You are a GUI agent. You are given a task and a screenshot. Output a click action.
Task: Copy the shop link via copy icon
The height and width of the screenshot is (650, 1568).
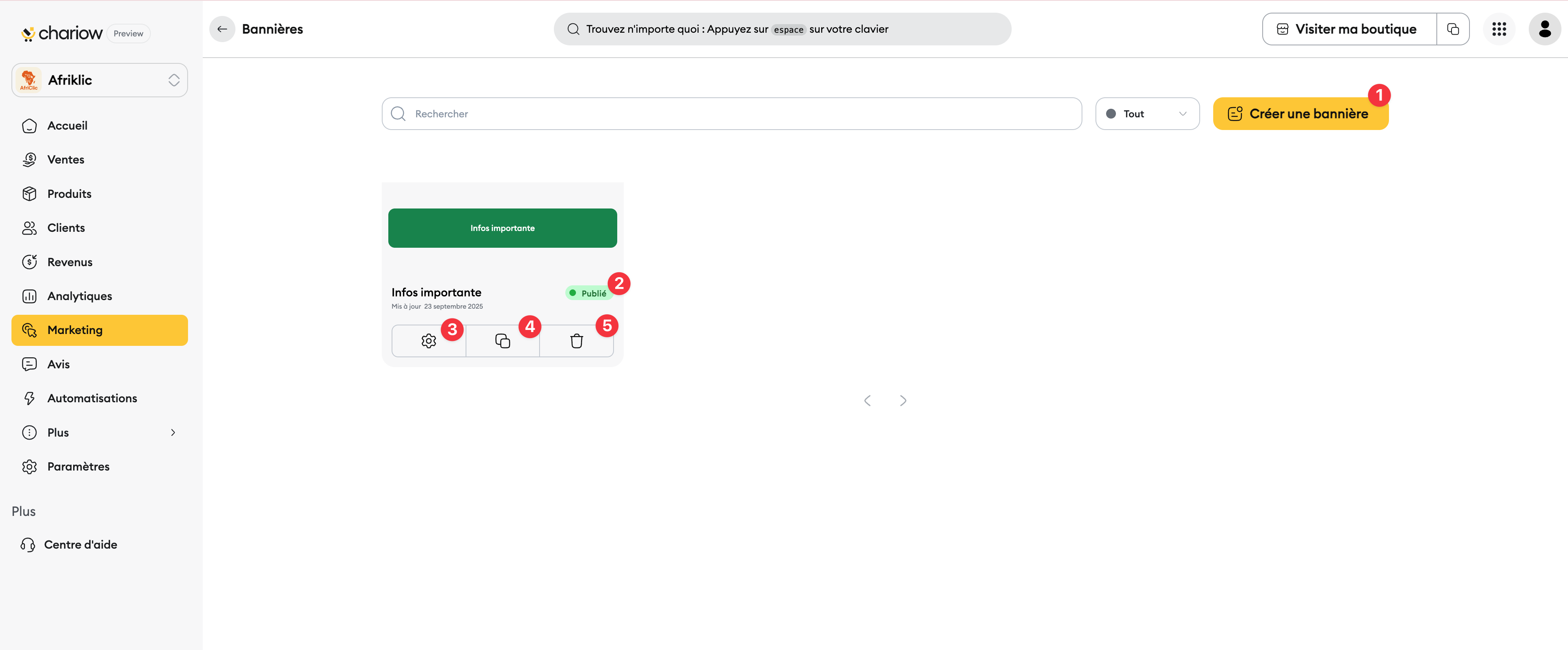tap(1453, 29)
